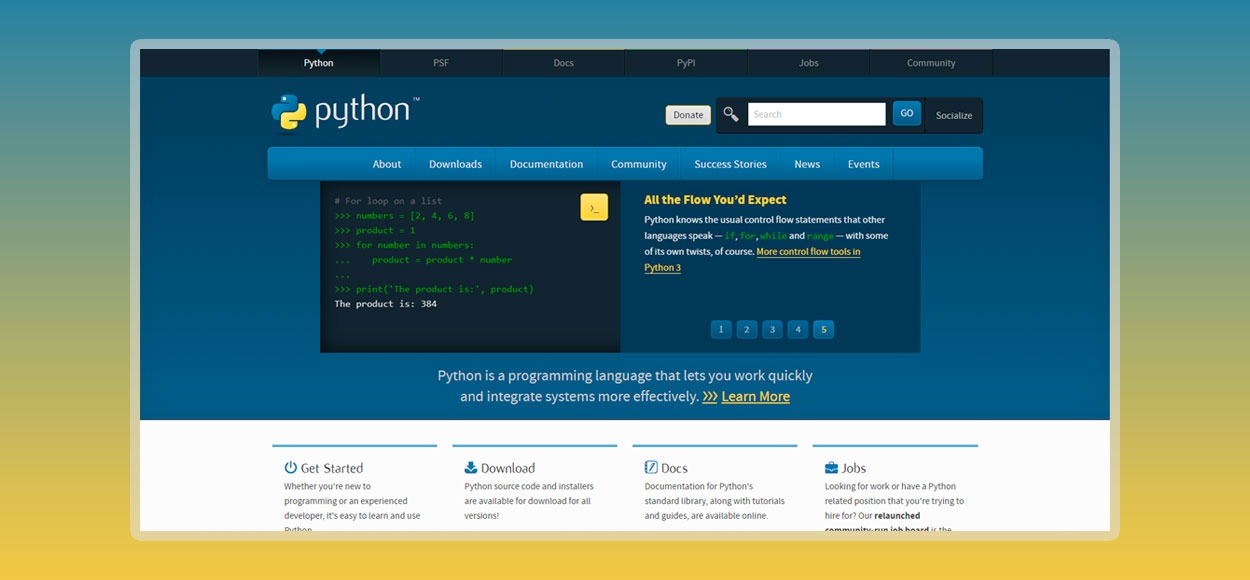Open the About navigation menu
The height and width of the screenshot is (580, 1250).
pyautogui.click(x=387, y=164)
